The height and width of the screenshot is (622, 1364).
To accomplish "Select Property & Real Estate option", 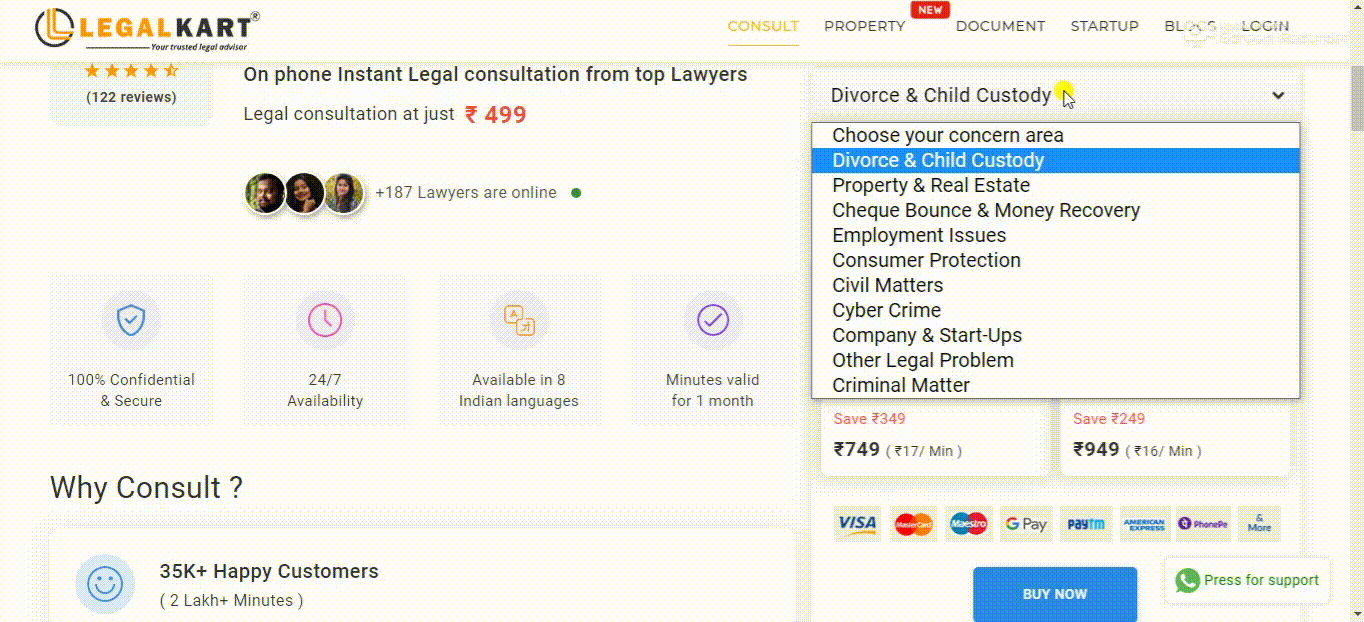I will pos(931,185).
